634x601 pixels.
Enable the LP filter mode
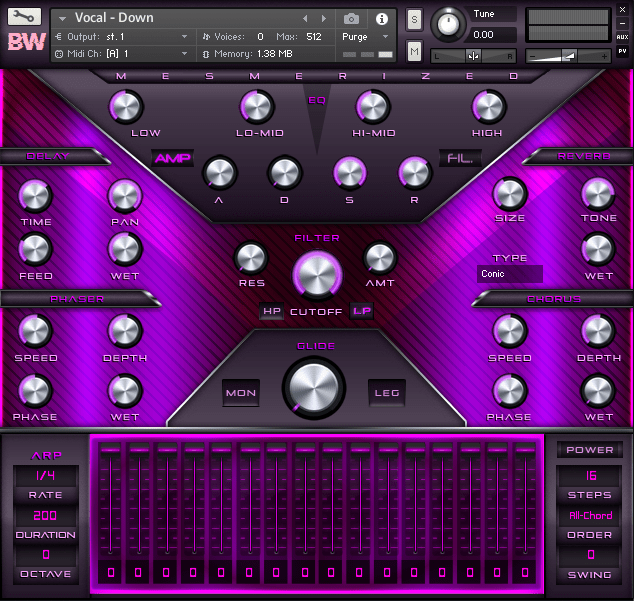tap(362, 311)
